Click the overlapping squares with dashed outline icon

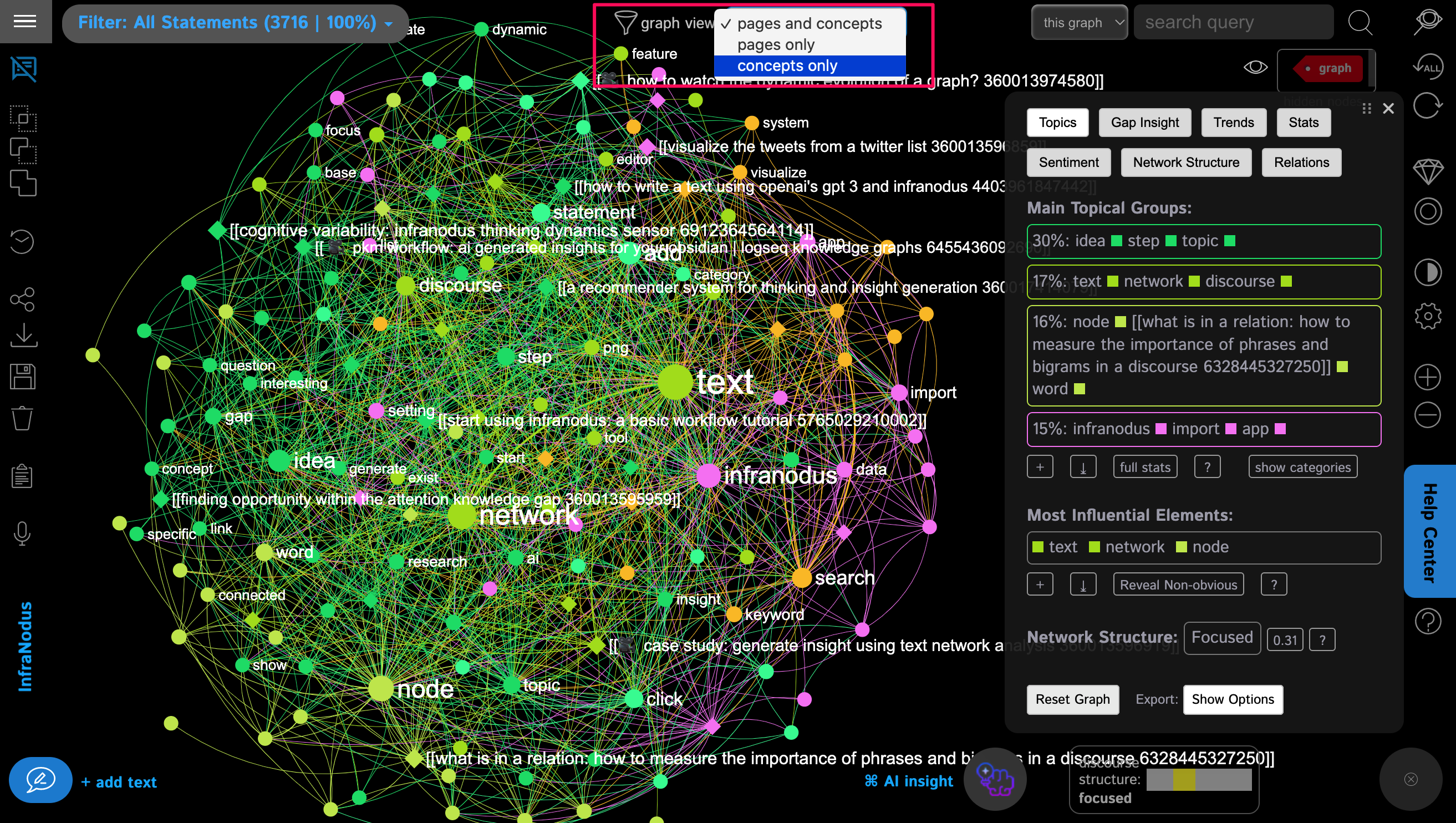pos(23,151)
